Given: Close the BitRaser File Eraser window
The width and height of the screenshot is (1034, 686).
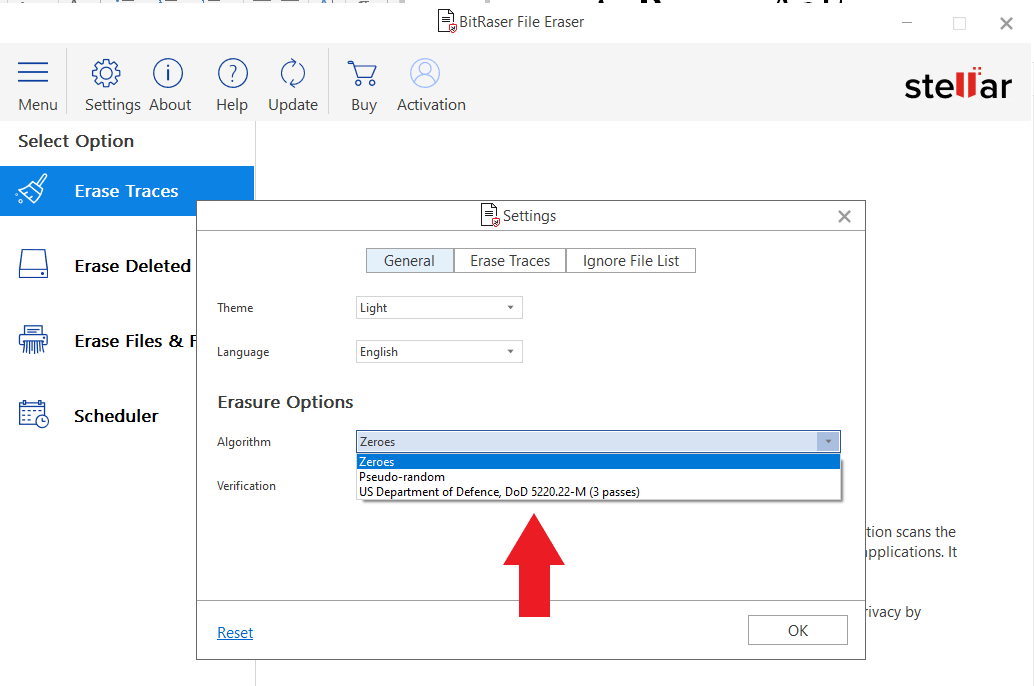Looking at the screenshot, I should (1006, 24).
